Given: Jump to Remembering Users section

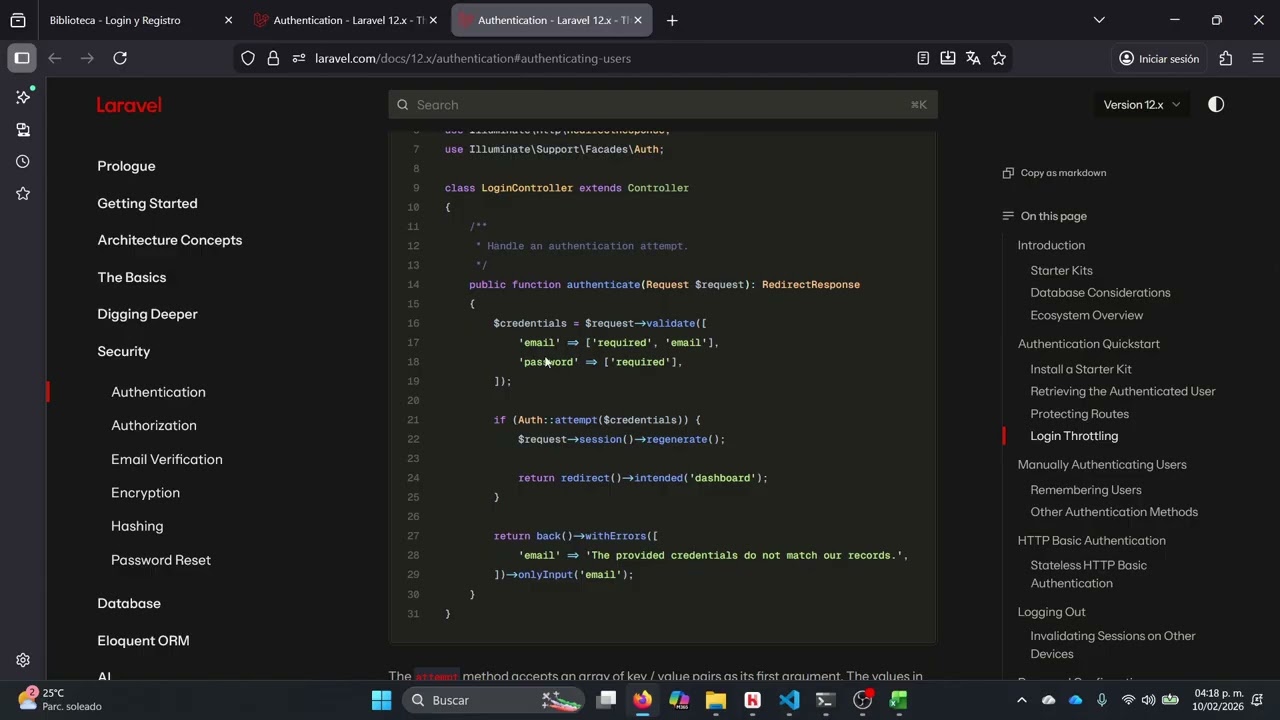Looking at the screenshot, I should point(1086,490).
